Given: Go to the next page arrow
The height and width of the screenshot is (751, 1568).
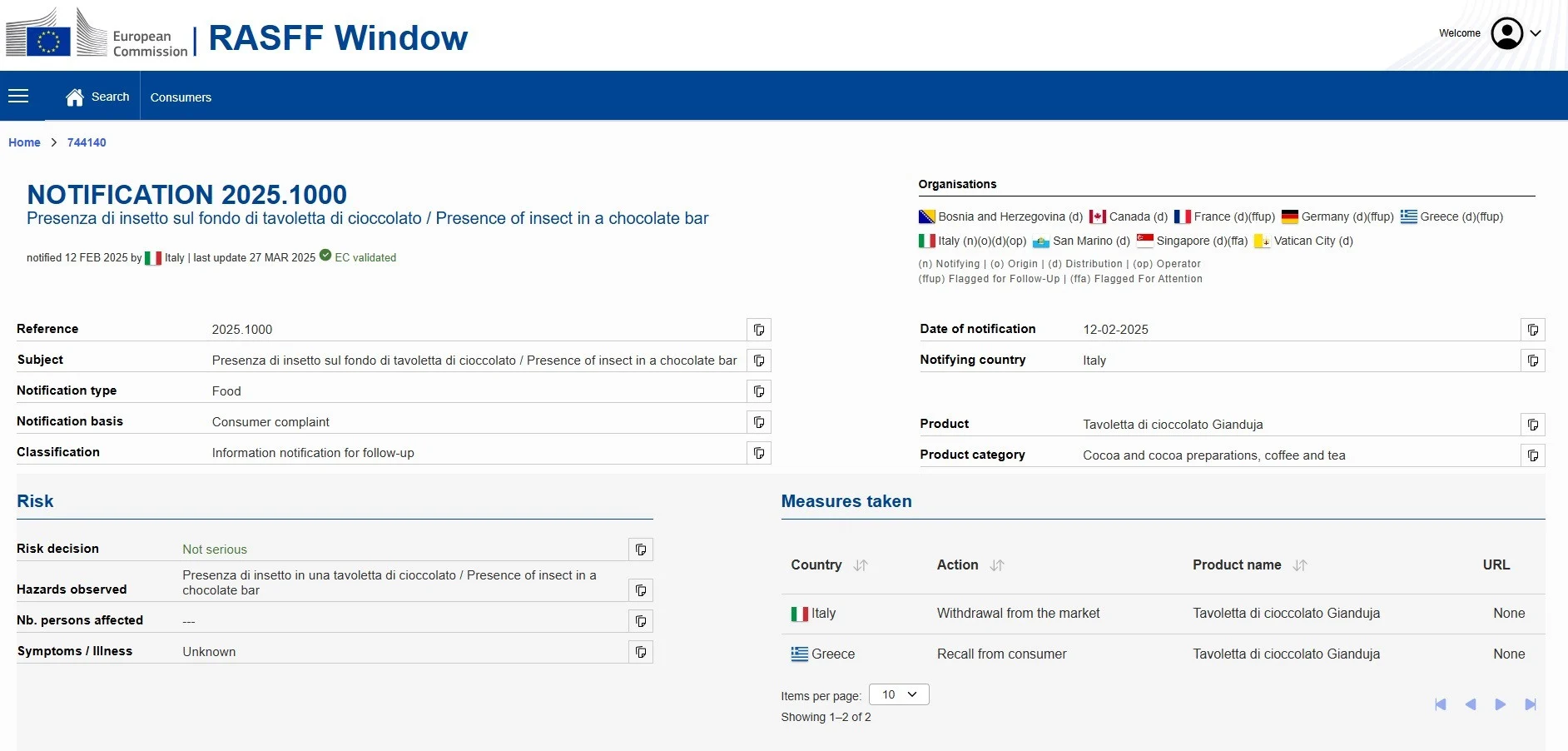Looking at the screenshot, I should tap(1500, 704).
